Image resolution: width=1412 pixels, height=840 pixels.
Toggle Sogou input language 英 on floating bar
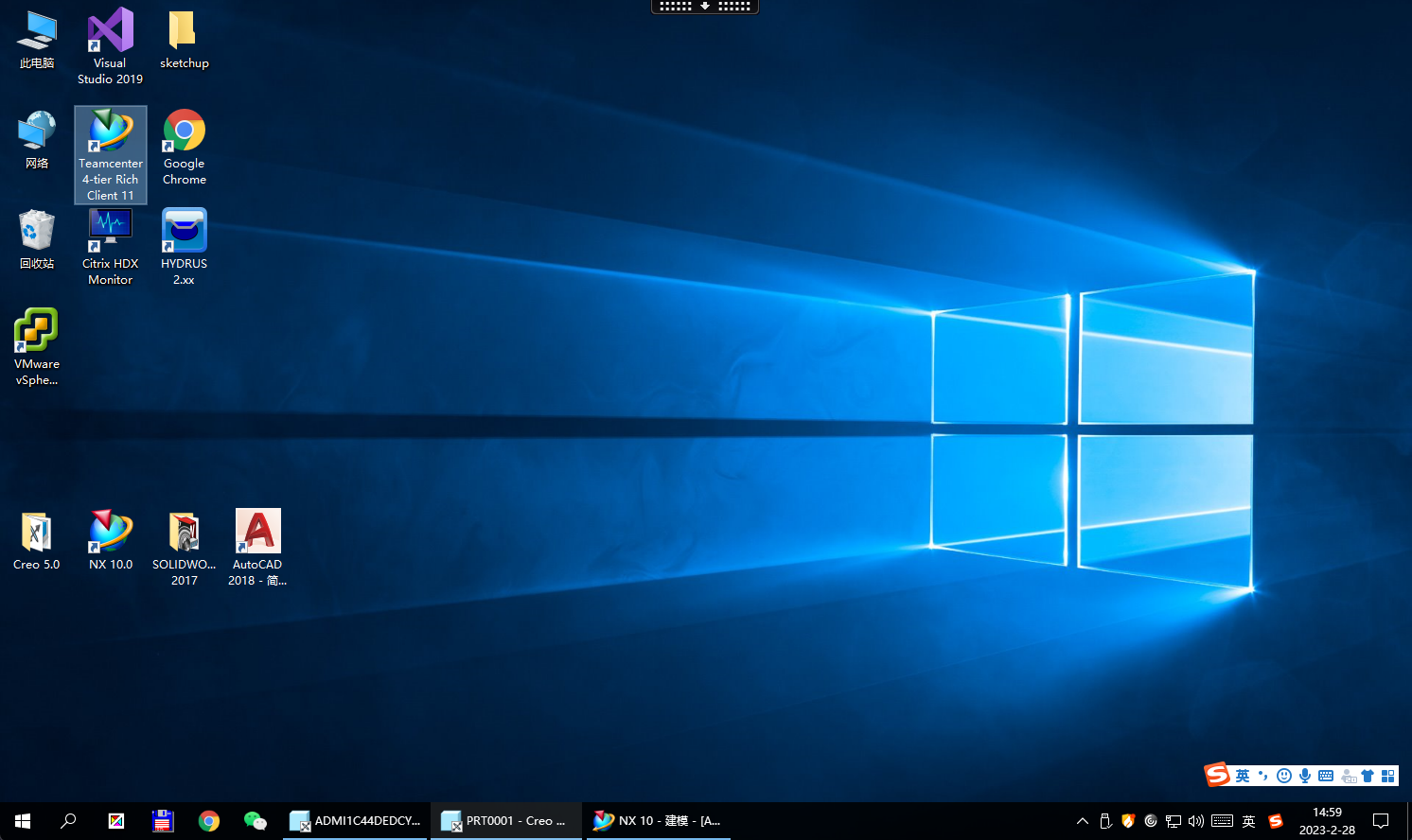click(x=1243, y=776)
